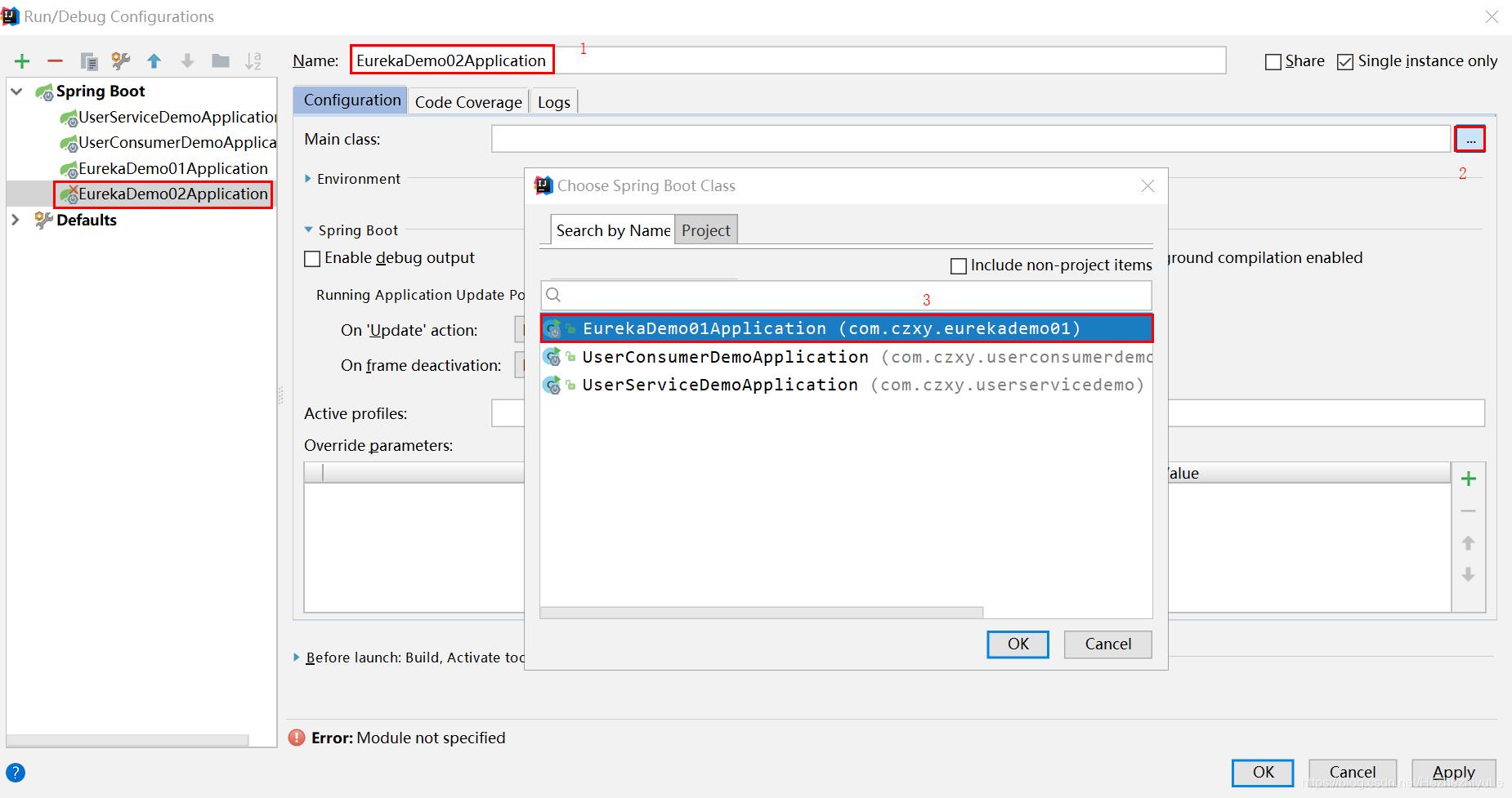Viewport: 1512px width, 798px height.
Task: Select the Search by Name tab
Action: [613, 230]
